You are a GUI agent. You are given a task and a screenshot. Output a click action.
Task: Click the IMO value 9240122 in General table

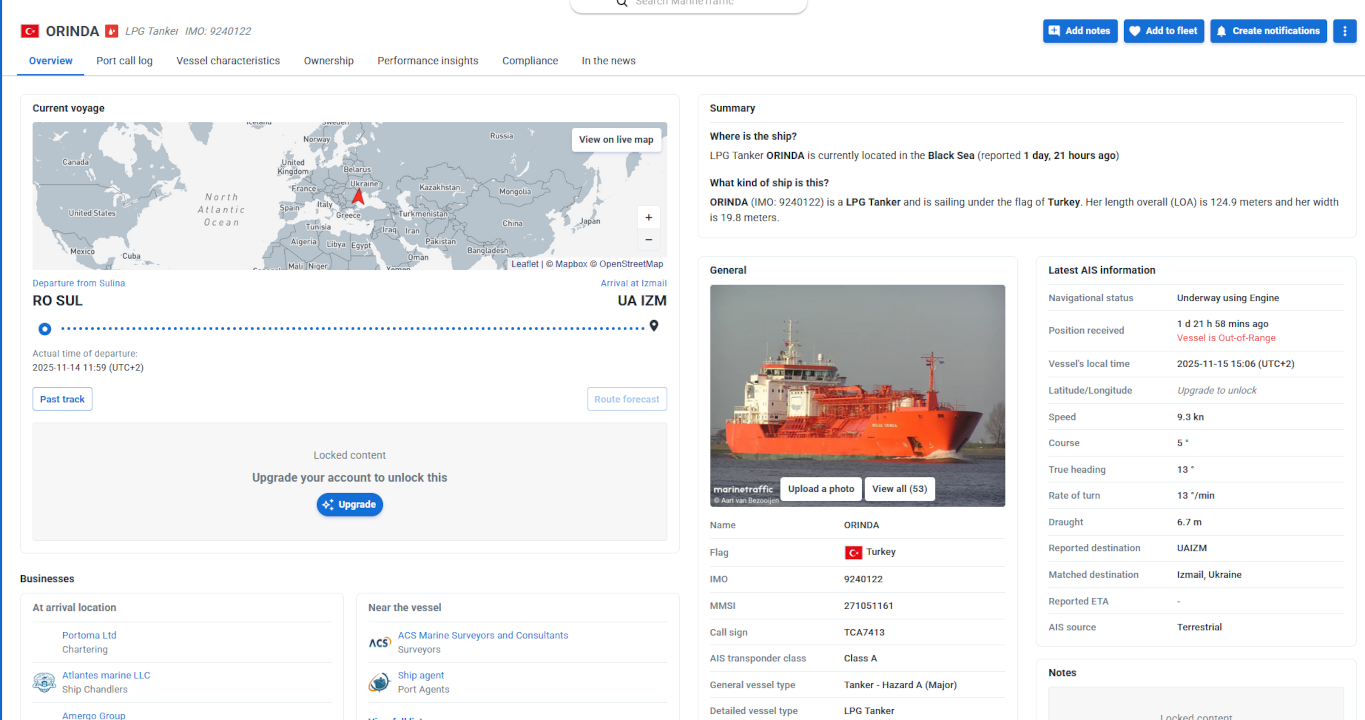(863, 579)
